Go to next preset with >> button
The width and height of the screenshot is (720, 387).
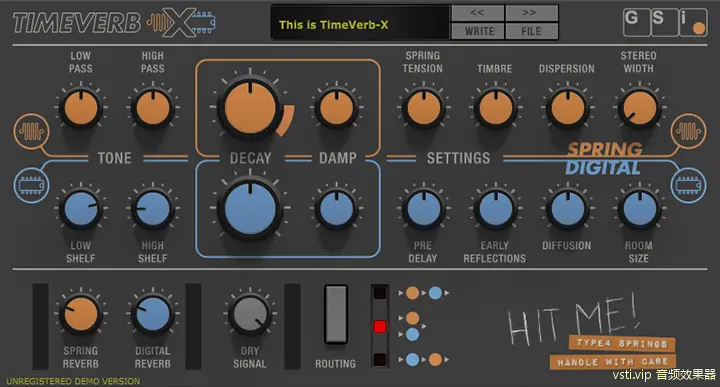tap(531, 13)
